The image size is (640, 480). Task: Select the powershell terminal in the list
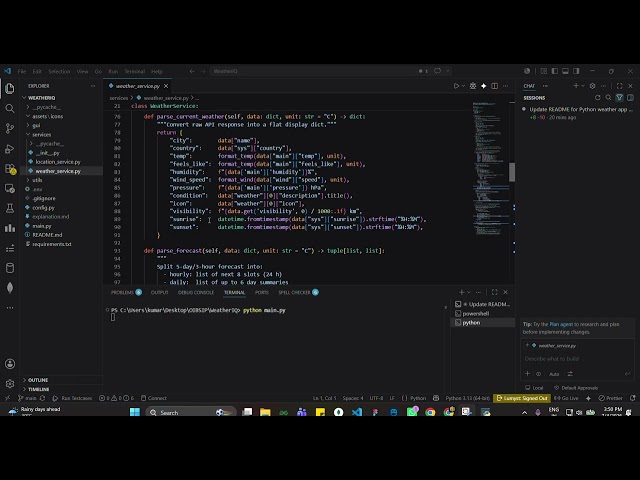[476, 313]
